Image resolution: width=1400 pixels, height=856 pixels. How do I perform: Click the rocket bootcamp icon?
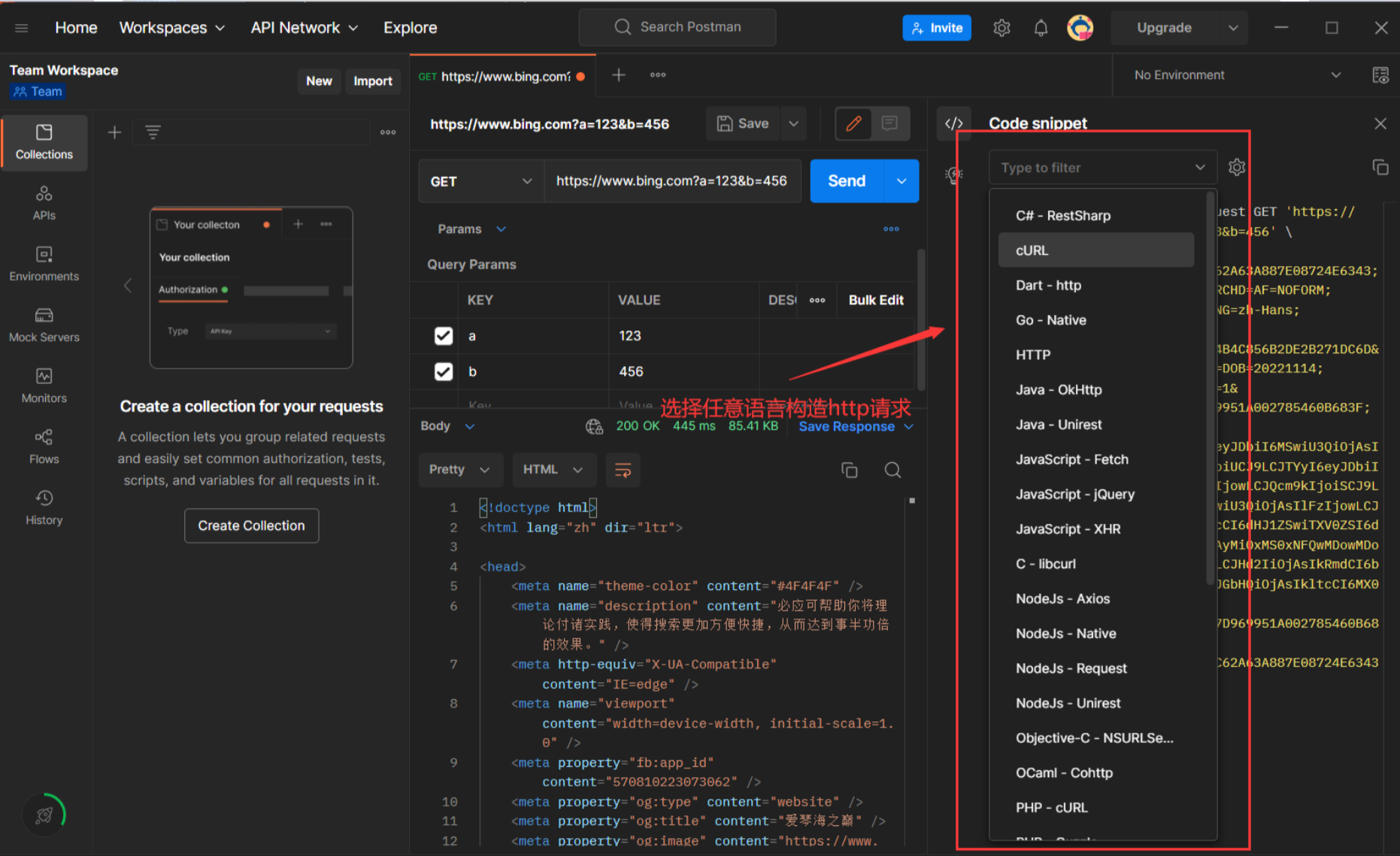click(44, 815)
